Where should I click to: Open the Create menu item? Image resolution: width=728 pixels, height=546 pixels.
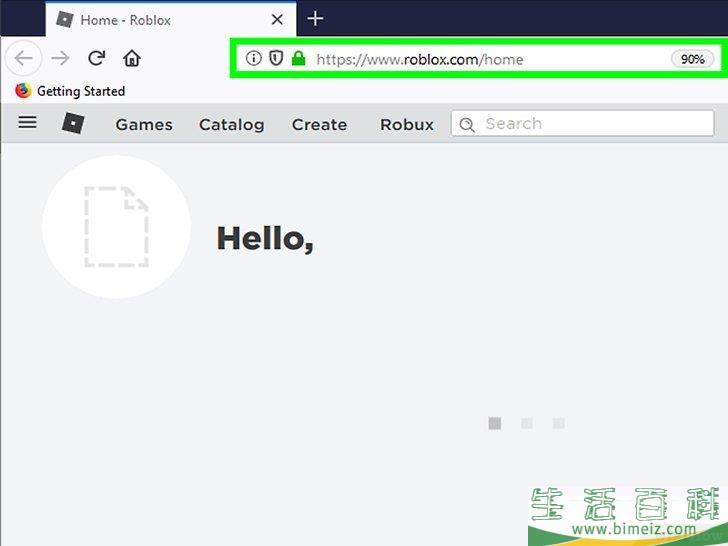319,124
